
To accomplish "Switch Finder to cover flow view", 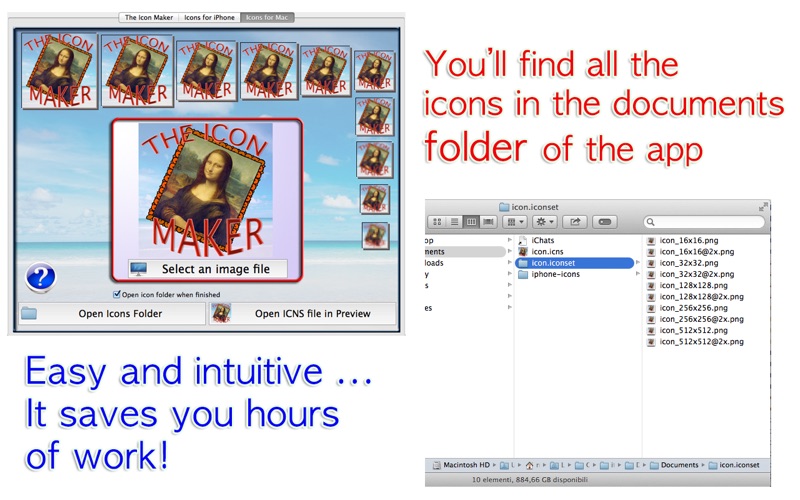I will (489, 222).
